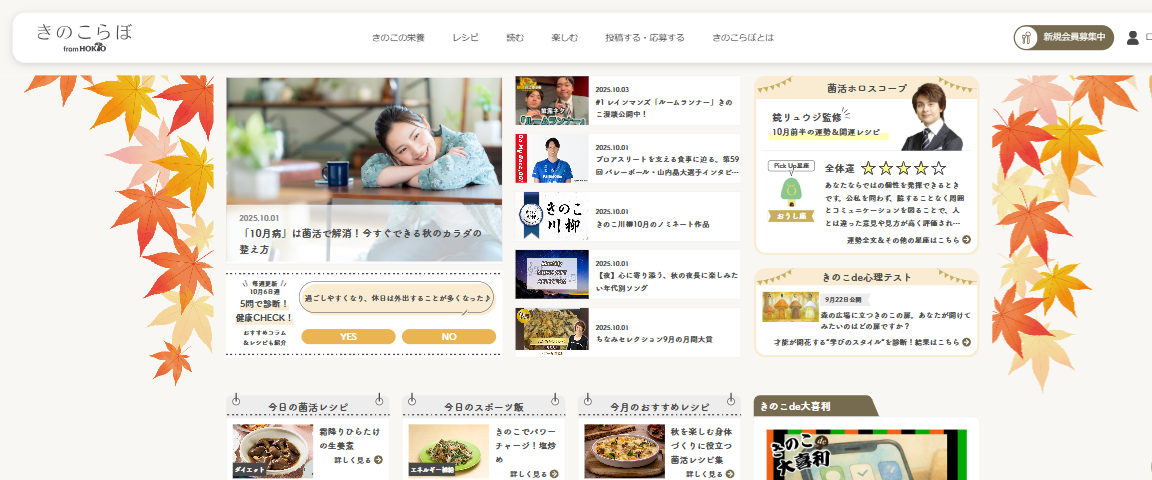This screenshot has width=1152, height=480.
Task: Answer NO in the health check quiz
Action: point(449,337)
